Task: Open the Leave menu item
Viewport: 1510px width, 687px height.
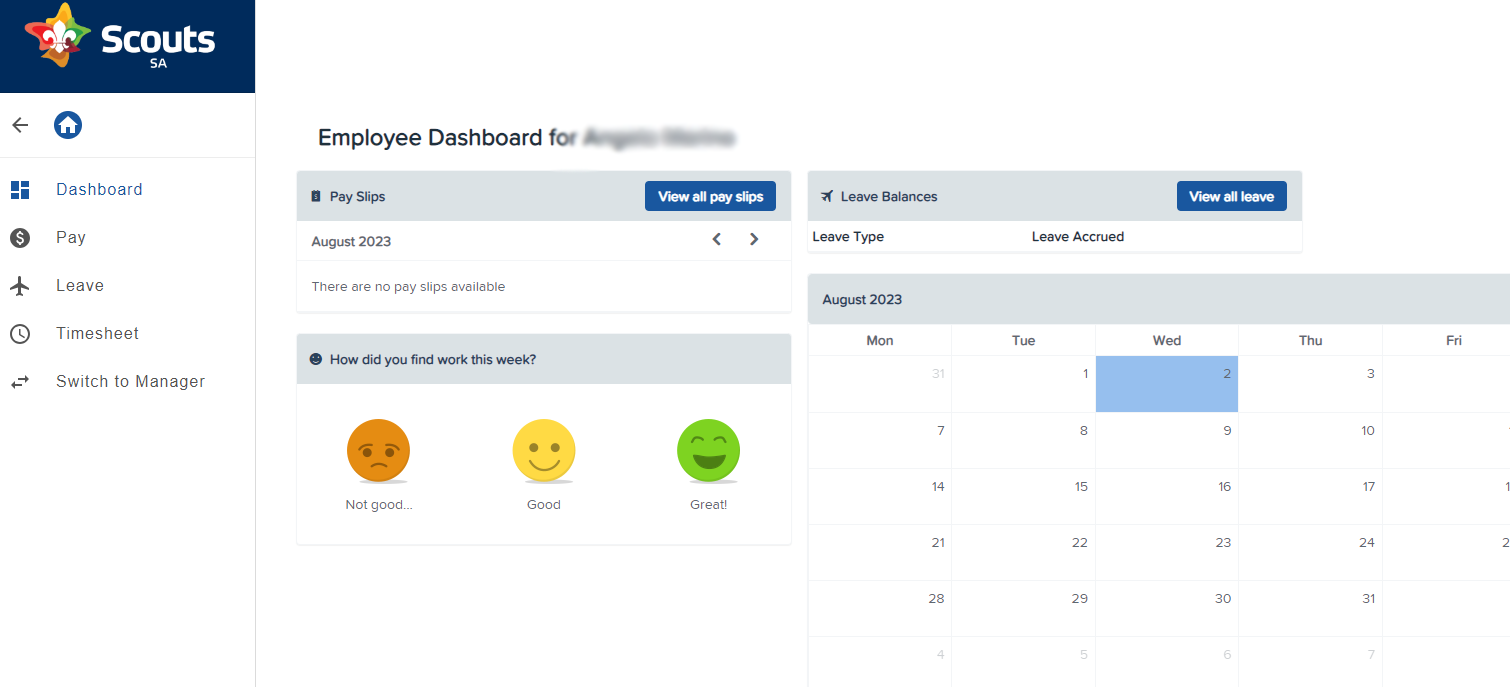Action: pos(80,285)
